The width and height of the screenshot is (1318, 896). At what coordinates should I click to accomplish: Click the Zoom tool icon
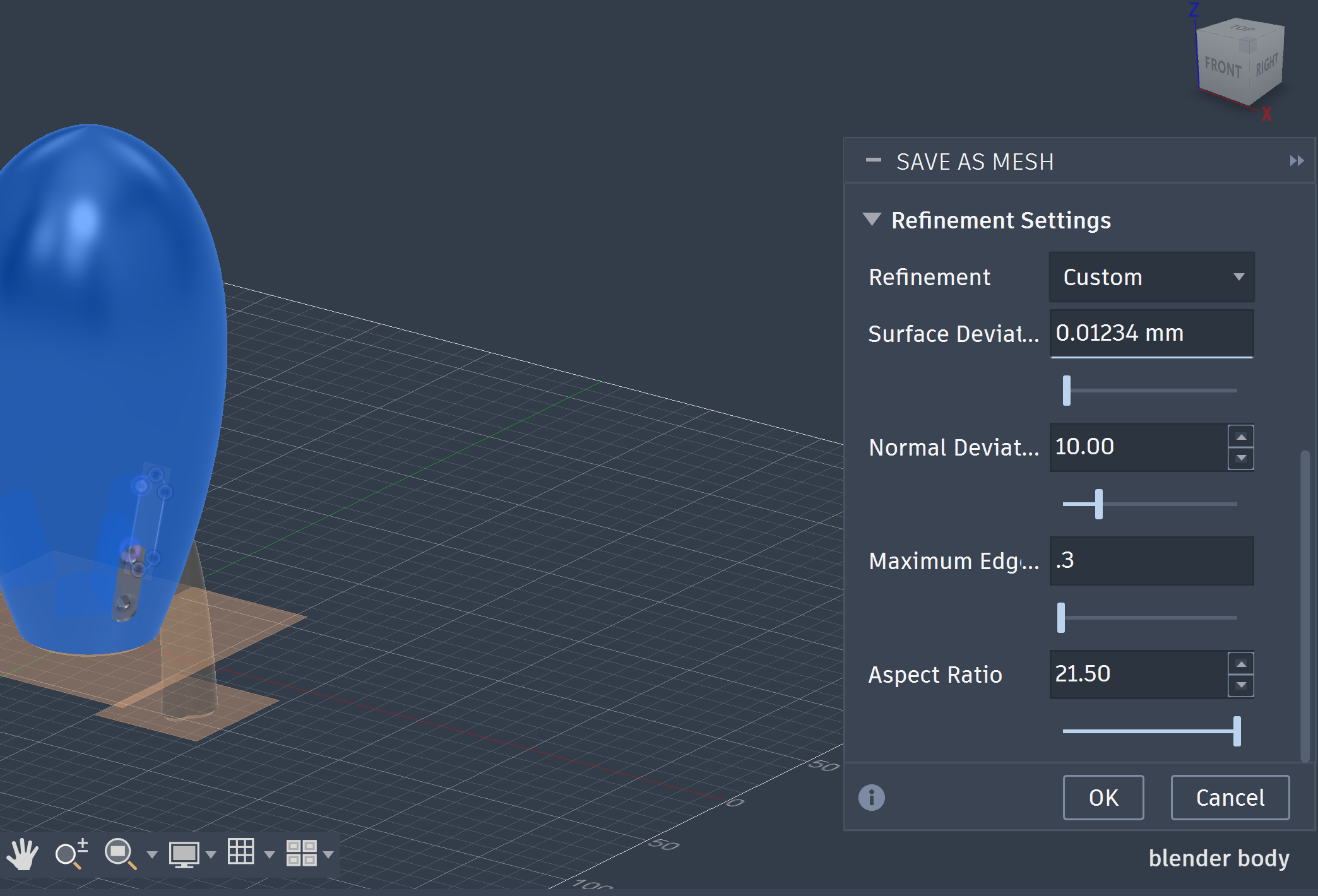(71, 854)
